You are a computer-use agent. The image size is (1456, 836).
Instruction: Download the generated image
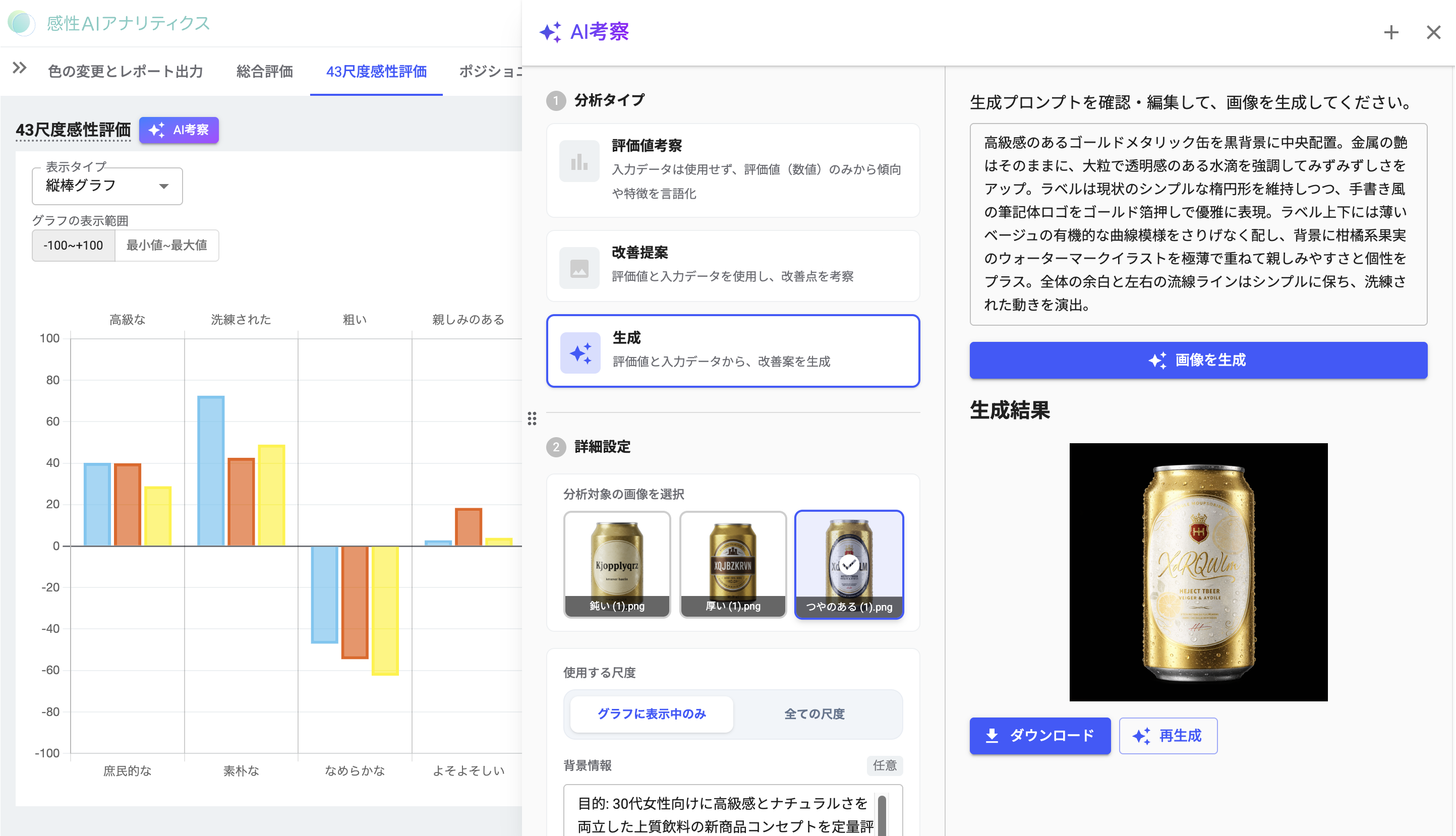click(x=1039, y=736)
